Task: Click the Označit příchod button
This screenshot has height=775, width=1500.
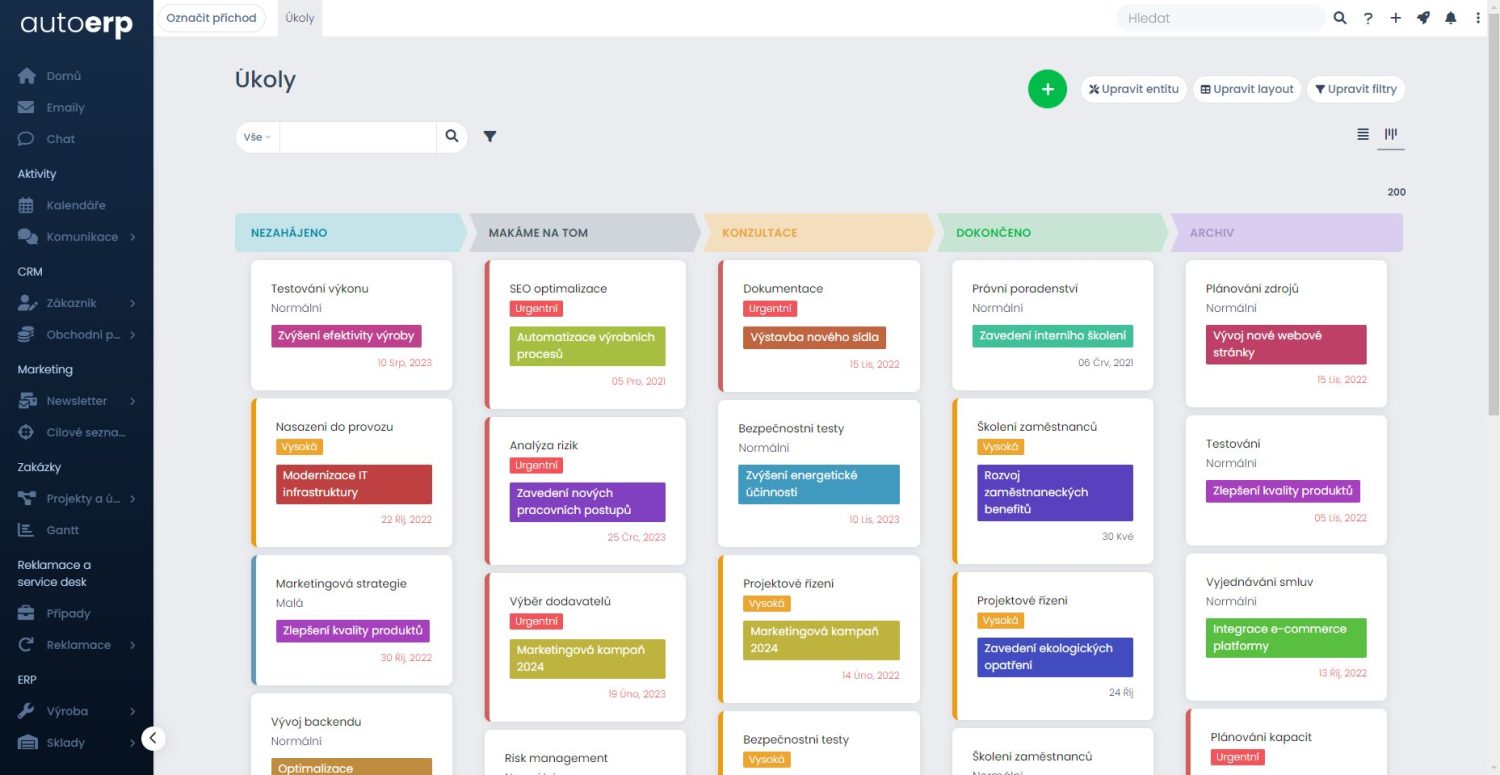Action: (211, 18)
